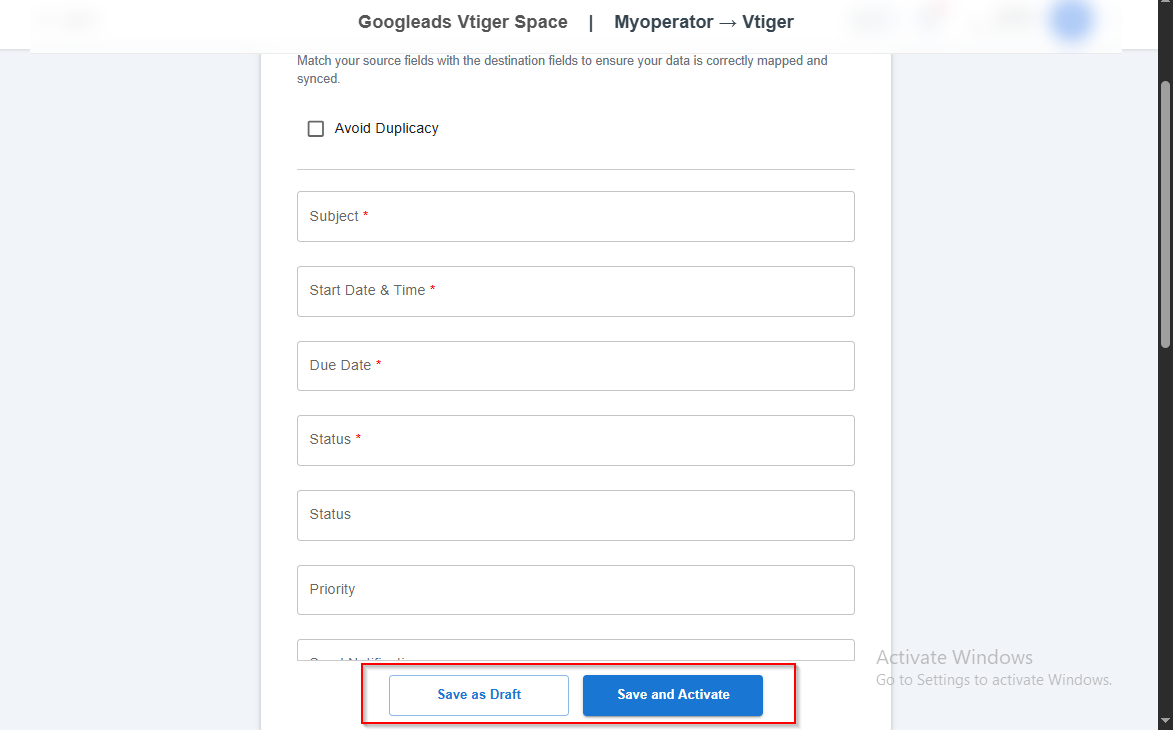This screenshot has width=1173, height=730.
Task: Click the blurred logo at header left
Action: (x=70, y=22)
